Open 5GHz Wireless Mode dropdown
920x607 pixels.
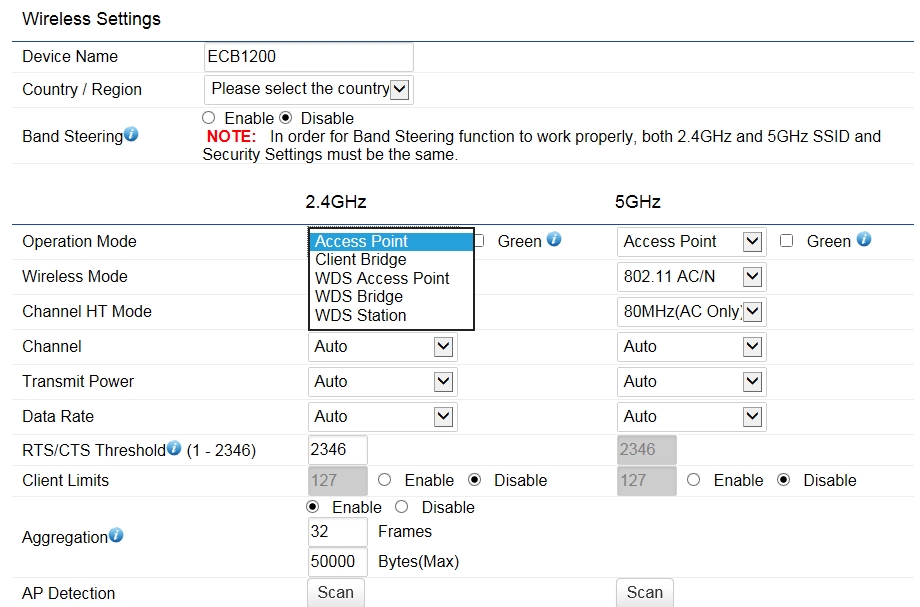[x=691, y=276]
